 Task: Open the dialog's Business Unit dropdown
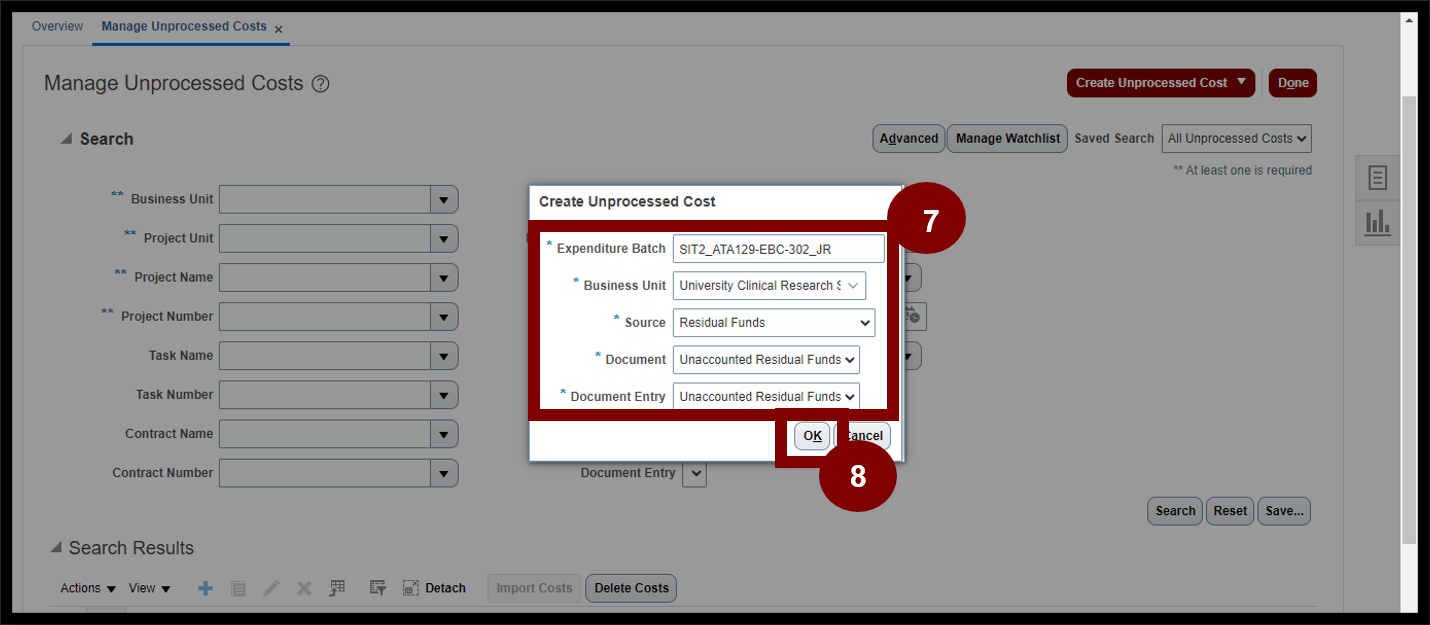769,285
